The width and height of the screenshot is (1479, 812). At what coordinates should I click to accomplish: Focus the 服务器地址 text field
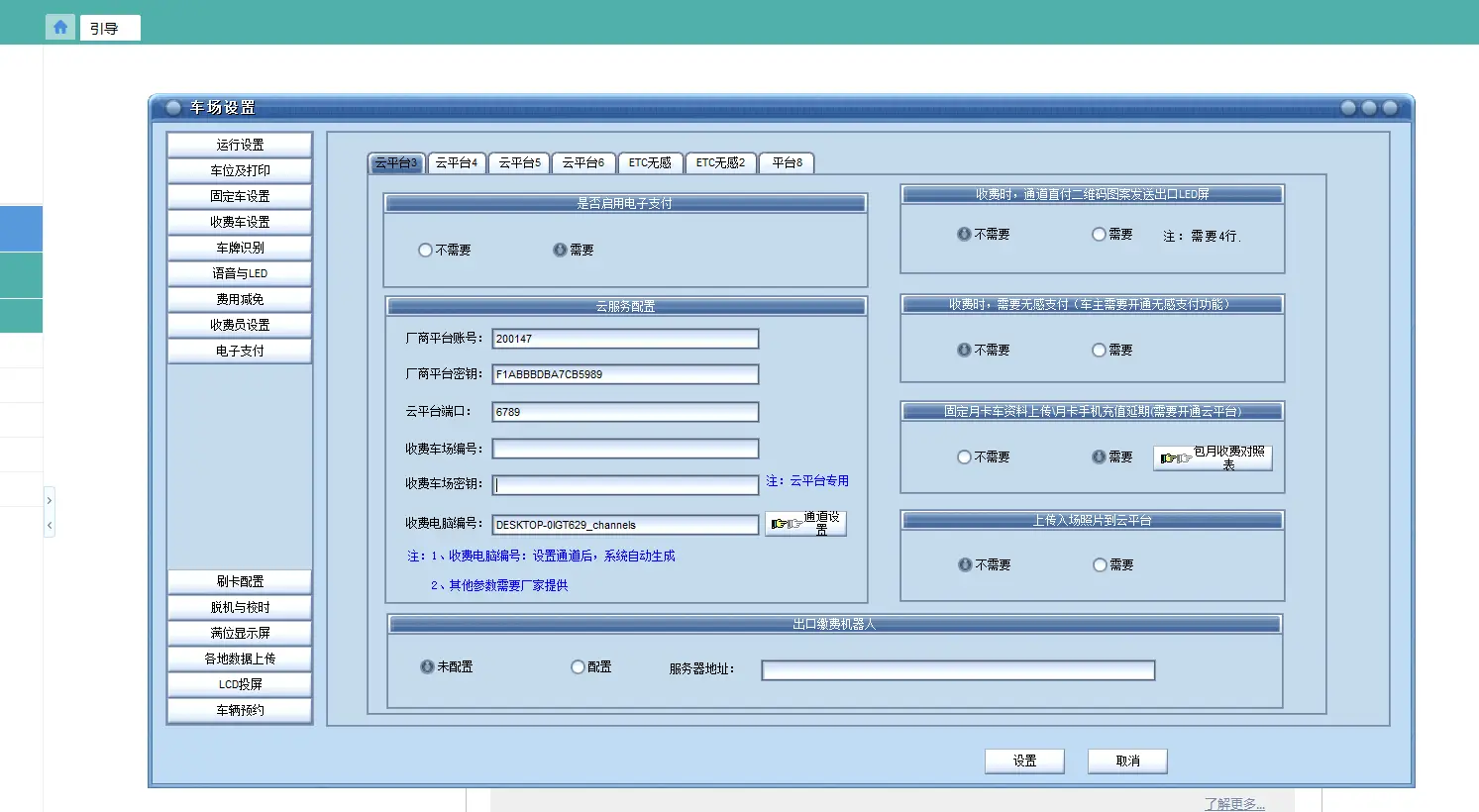(x=958, y=670)
